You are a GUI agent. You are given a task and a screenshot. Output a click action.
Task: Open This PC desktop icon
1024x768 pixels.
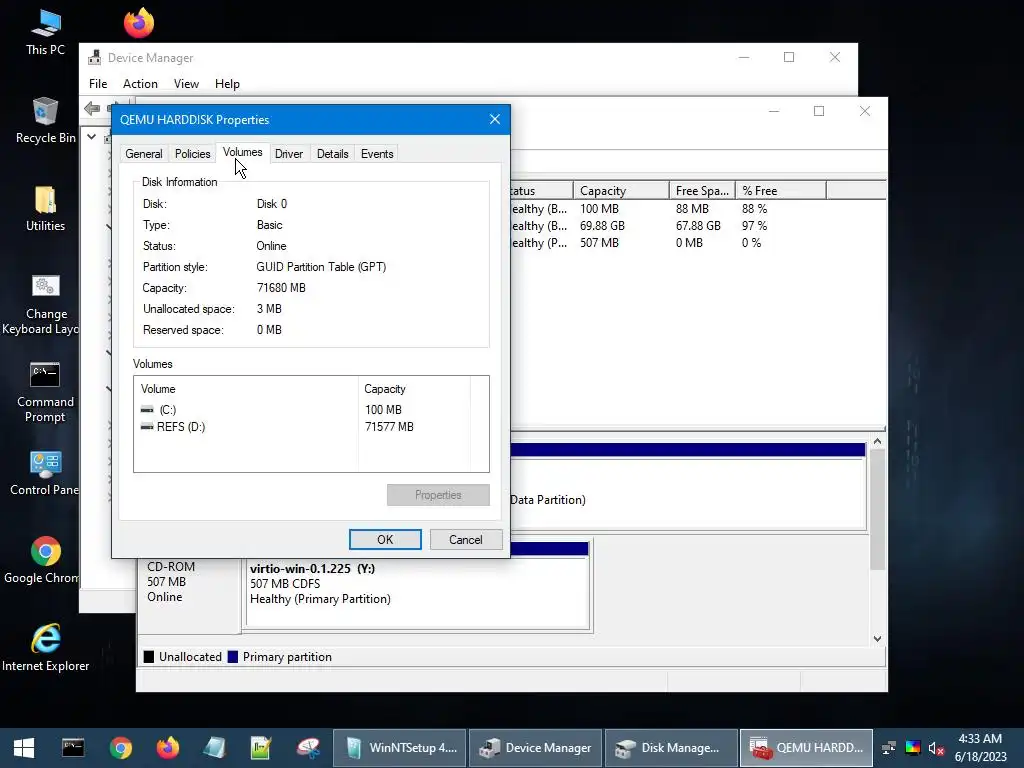point(45,33)
